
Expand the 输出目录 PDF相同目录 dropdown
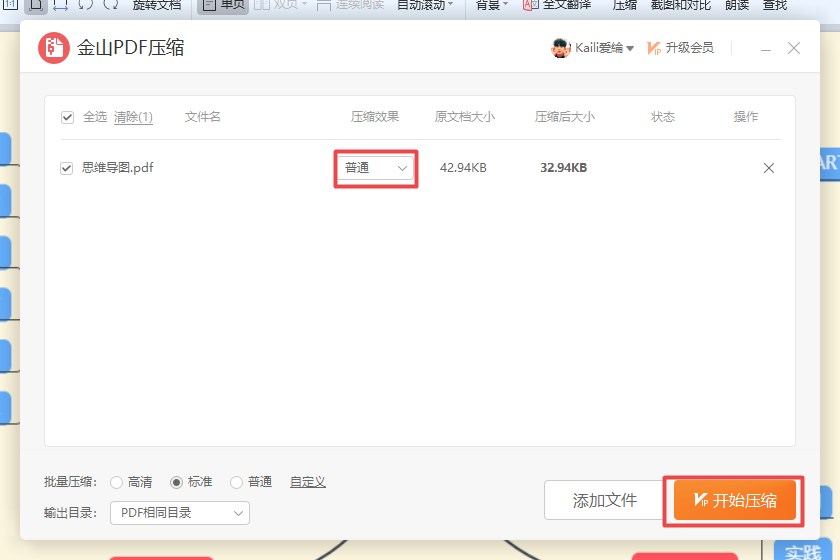[179, 513]
